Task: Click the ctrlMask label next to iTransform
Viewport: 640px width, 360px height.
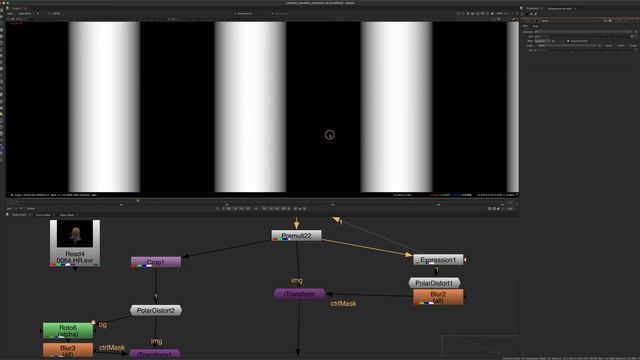Action: pyautogui.click(x=343, y=304)
